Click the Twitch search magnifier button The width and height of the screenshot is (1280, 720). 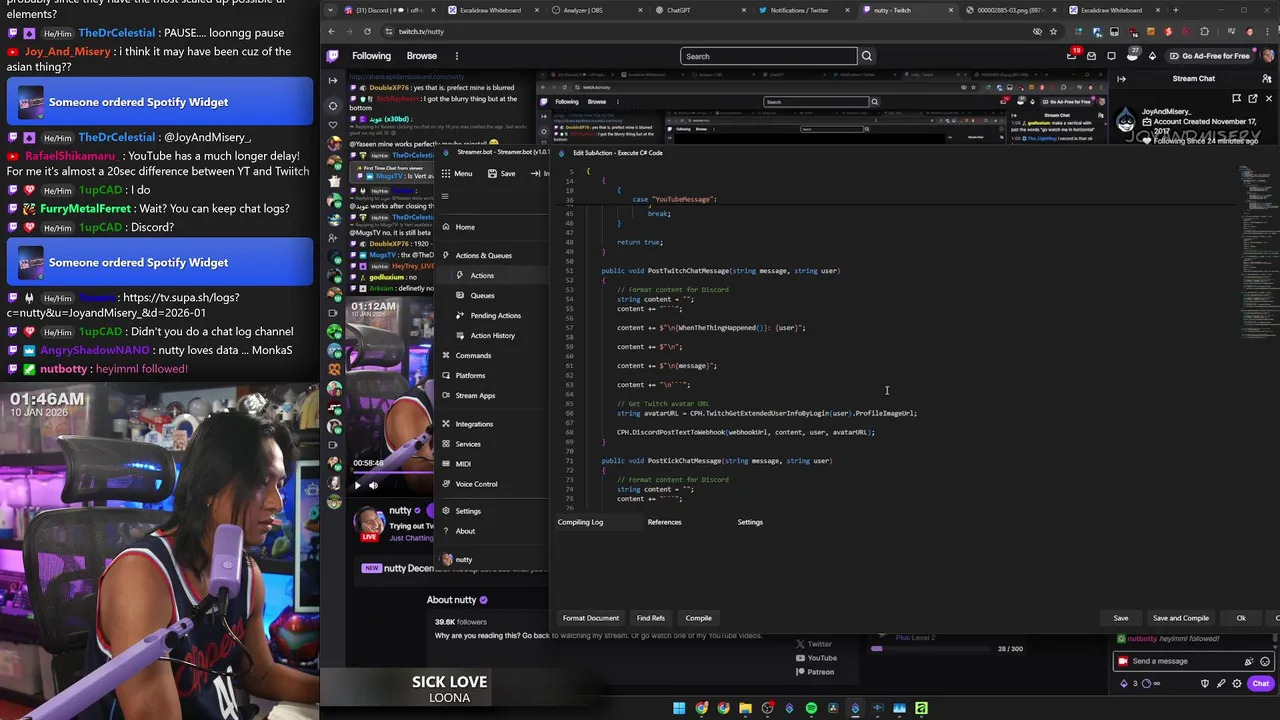click(867, 56)
